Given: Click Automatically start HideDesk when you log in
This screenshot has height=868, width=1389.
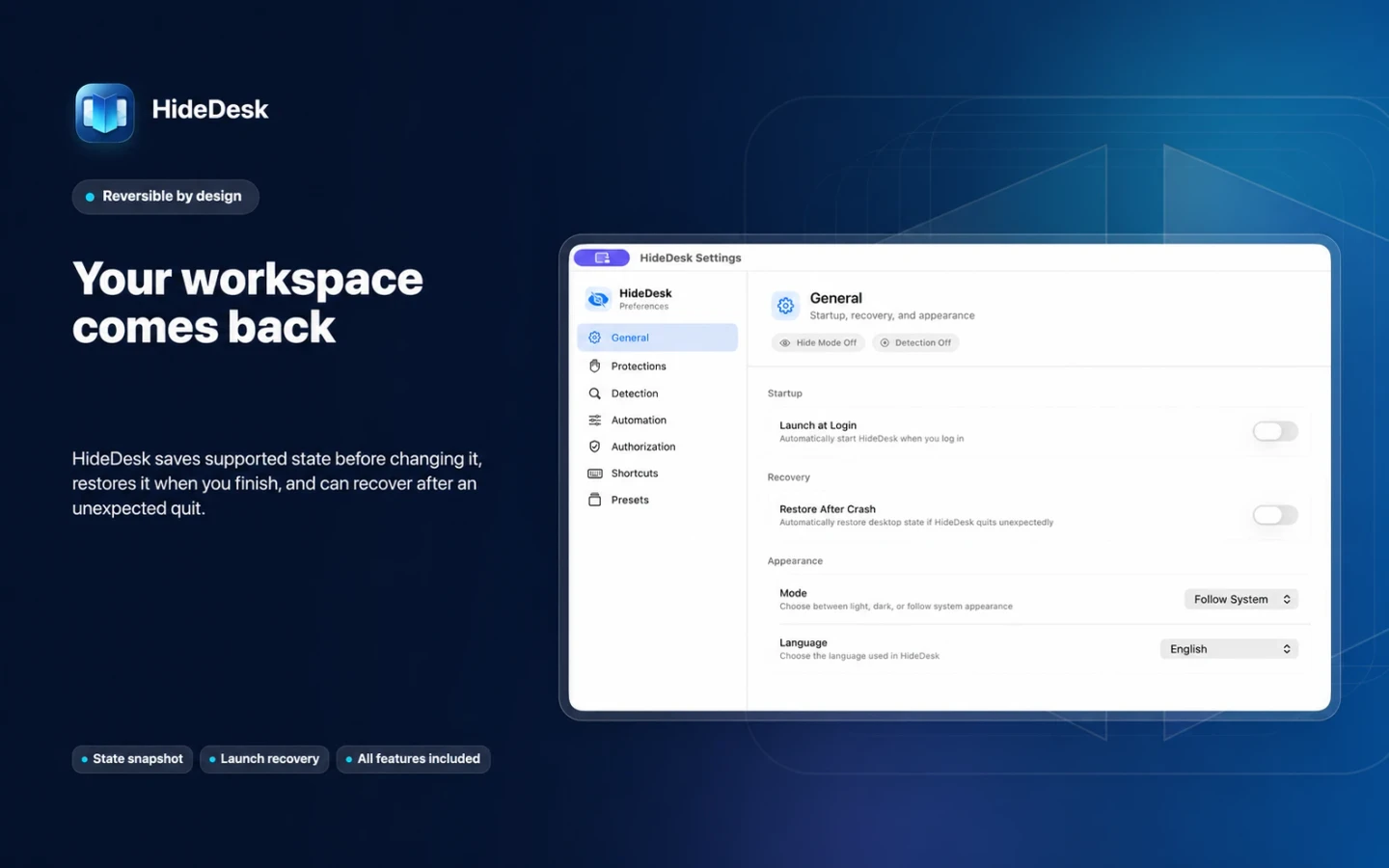Looking at the screenshot, I should pyautogui.click(x=871, y=439).
